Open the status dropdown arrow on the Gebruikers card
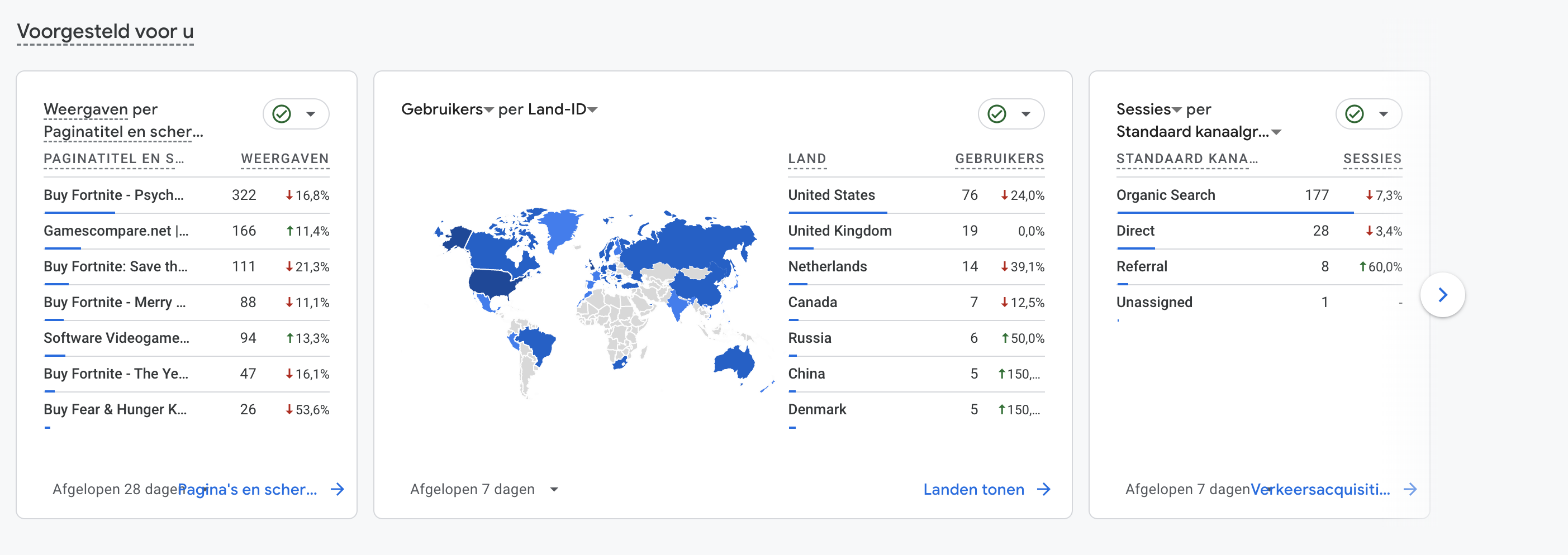 1025,114
